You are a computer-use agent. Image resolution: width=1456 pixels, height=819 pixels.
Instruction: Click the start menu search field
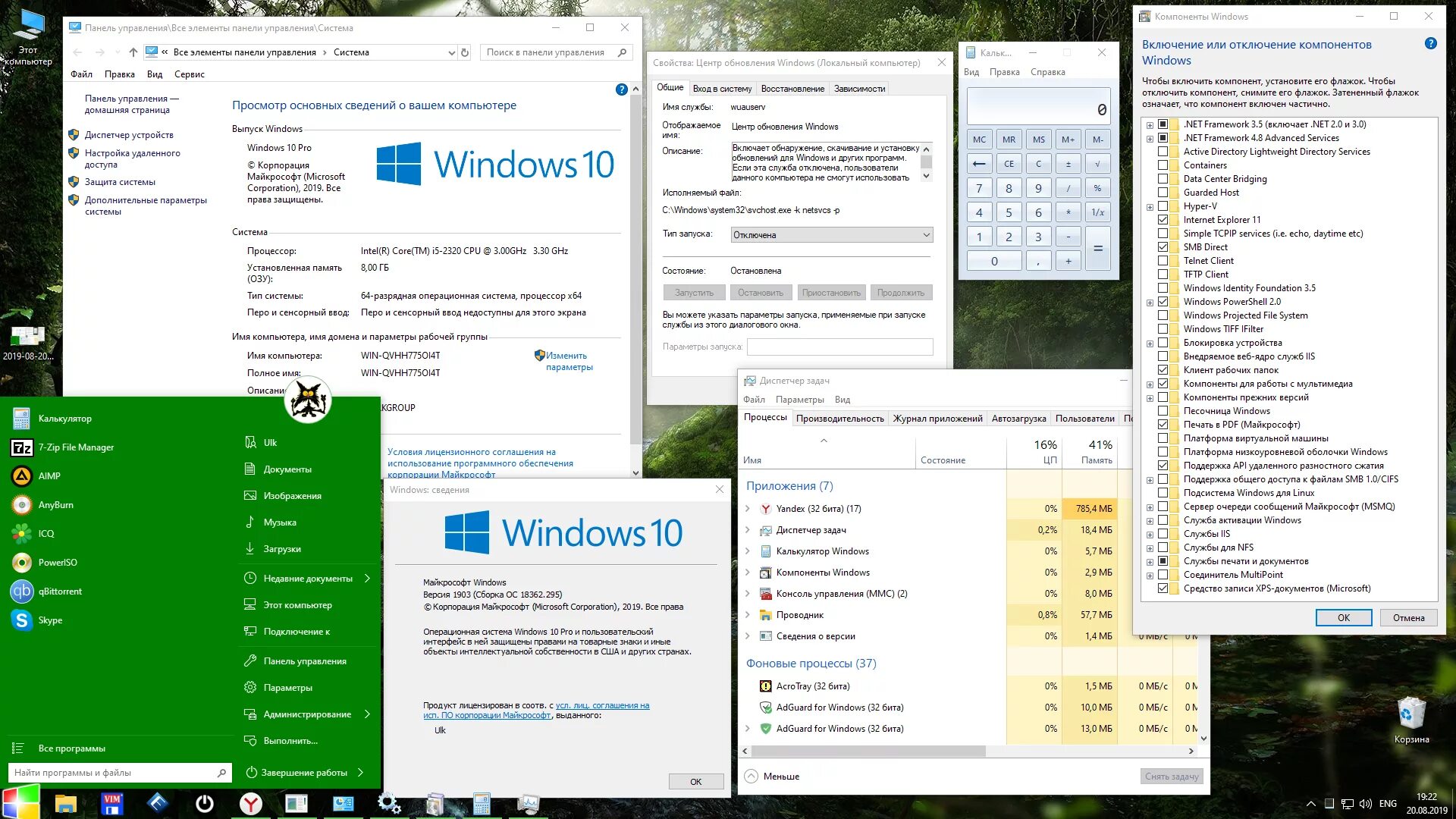[114, 773]
